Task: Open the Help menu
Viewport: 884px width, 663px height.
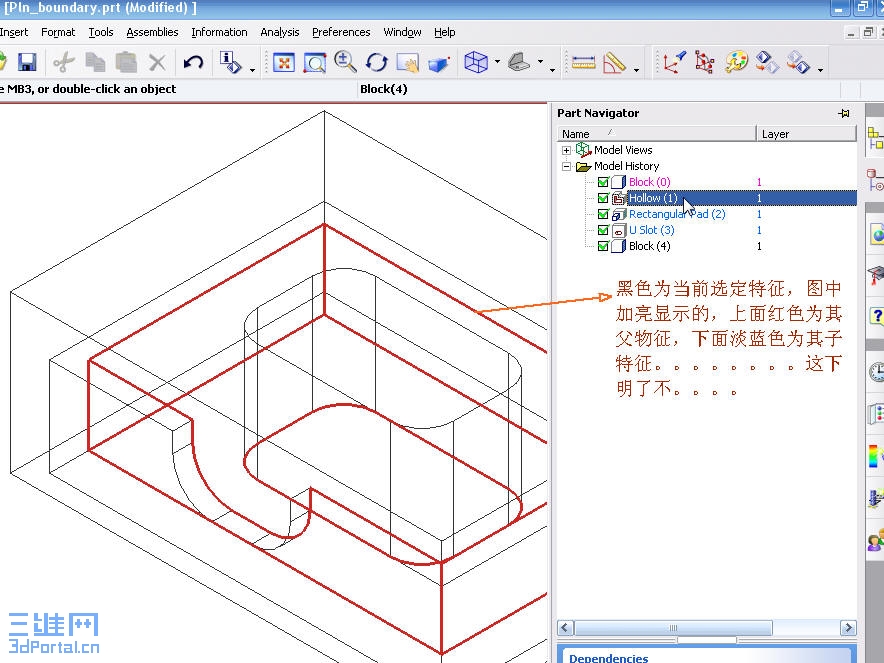Action: (445, 32)
